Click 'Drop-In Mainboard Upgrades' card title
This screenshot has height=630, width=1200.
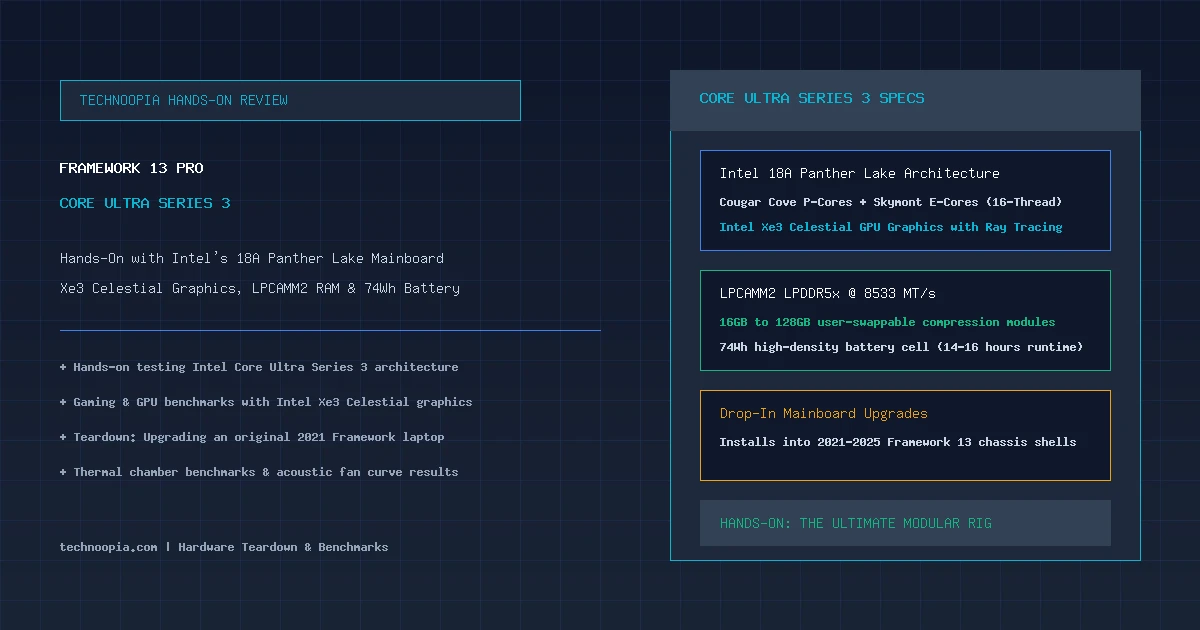tap(824, 413)
